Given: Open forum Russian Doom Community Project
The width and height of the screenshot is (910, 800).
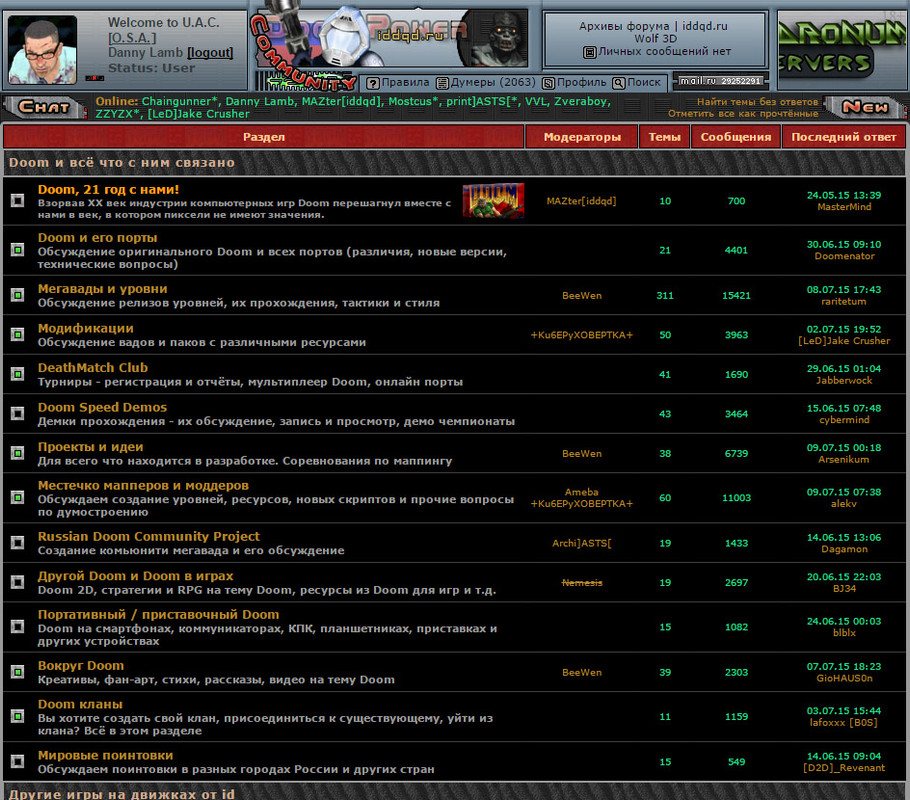Looking at the screenshot, I should tap(149, 536).
